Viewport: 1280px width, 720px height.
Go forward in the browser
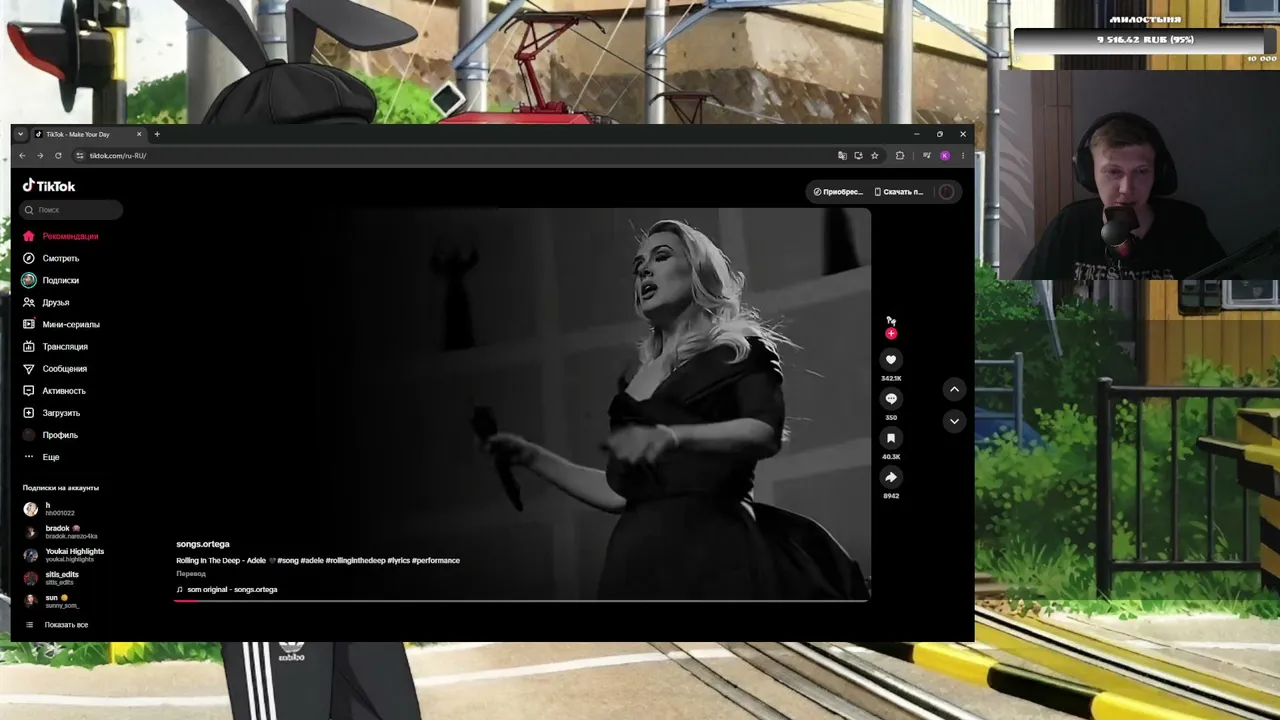pyautogui.click(x=40, y=156)
